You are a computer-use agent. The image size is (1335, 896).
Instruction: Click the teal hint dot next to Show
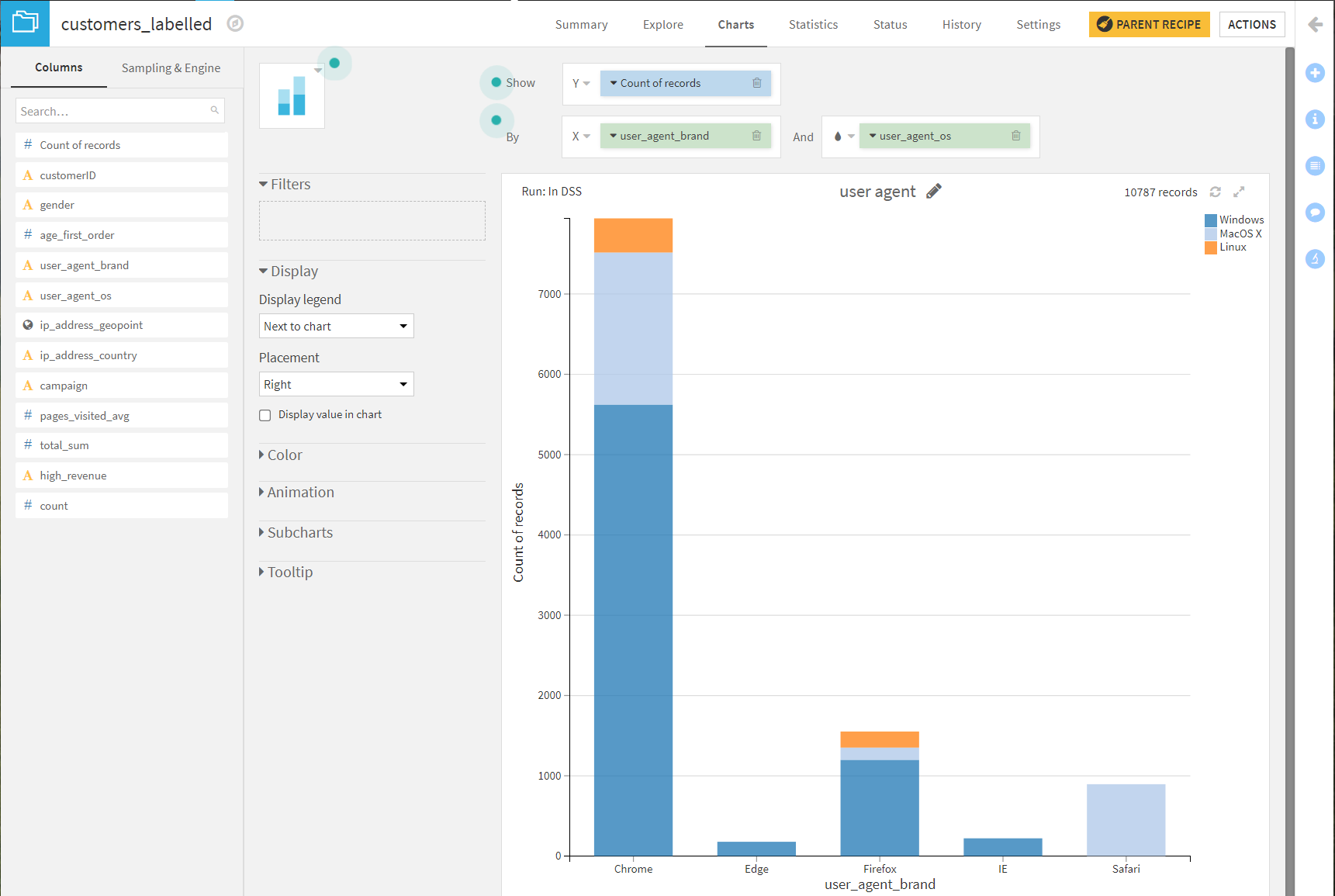[496, 82]
